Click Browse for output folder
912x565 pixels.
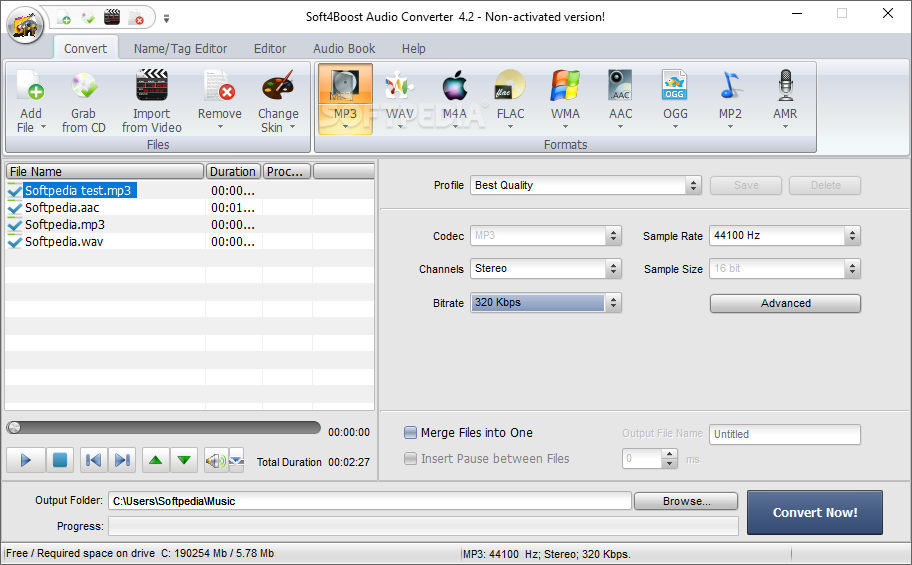click(x=686, y=501)
